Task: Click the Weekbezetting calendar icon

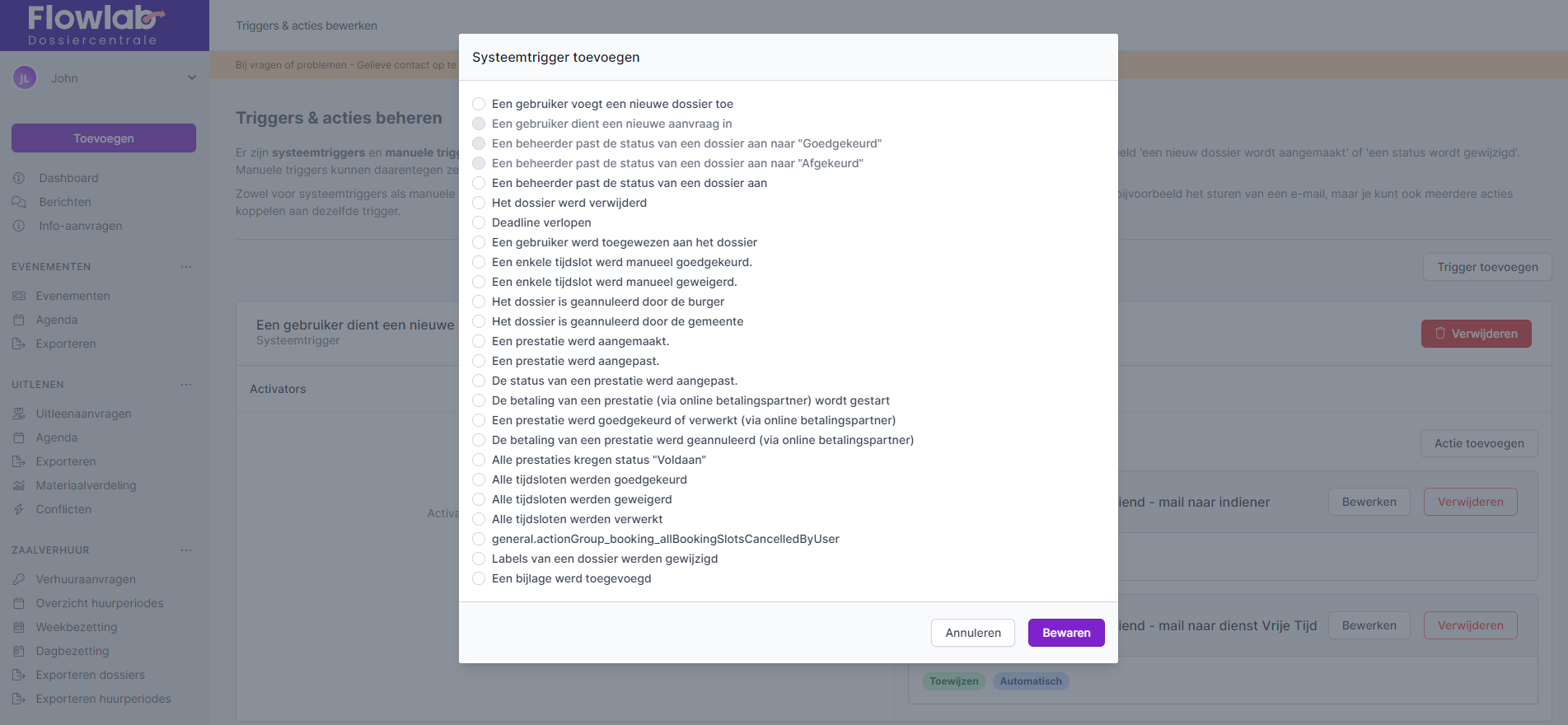Action: [x=19, y=627]
